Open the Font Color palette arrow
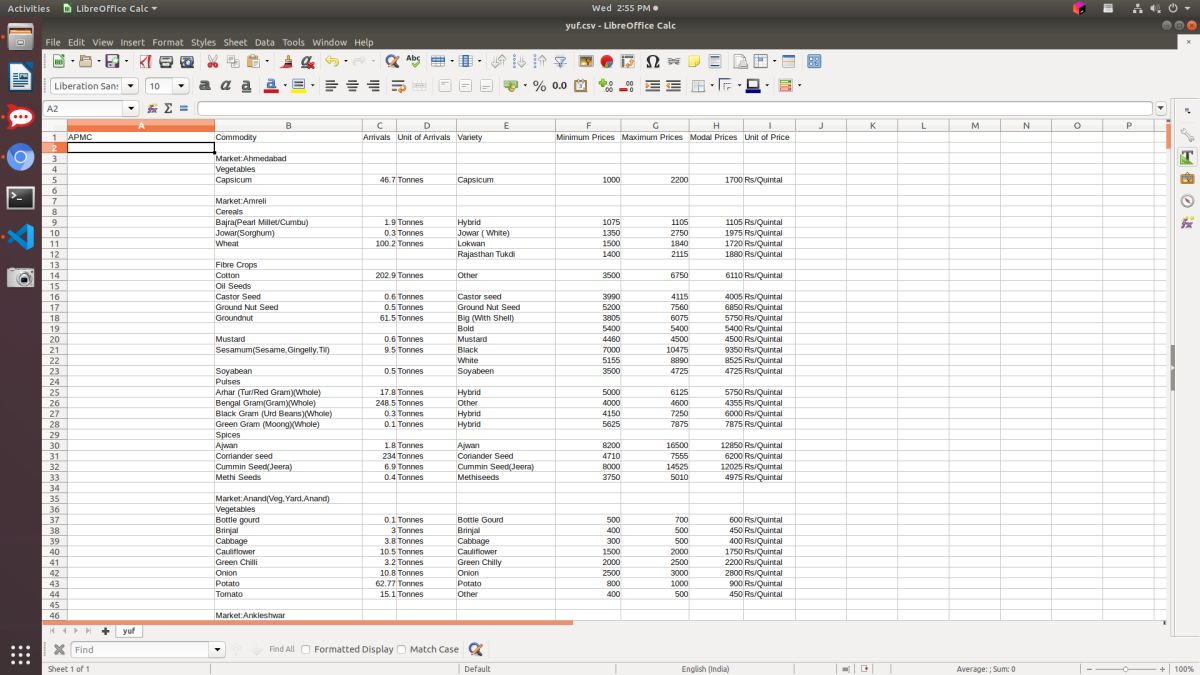The image size is (1200, 675). (x=286, y=86)
